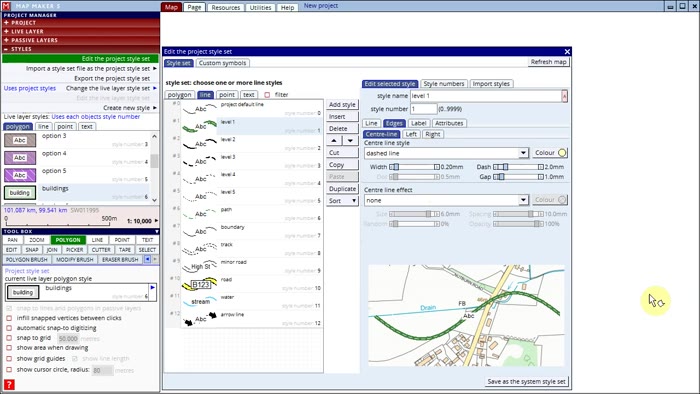
Task: Click the buildings polygon swatch in style list
Action: [20, 193]
